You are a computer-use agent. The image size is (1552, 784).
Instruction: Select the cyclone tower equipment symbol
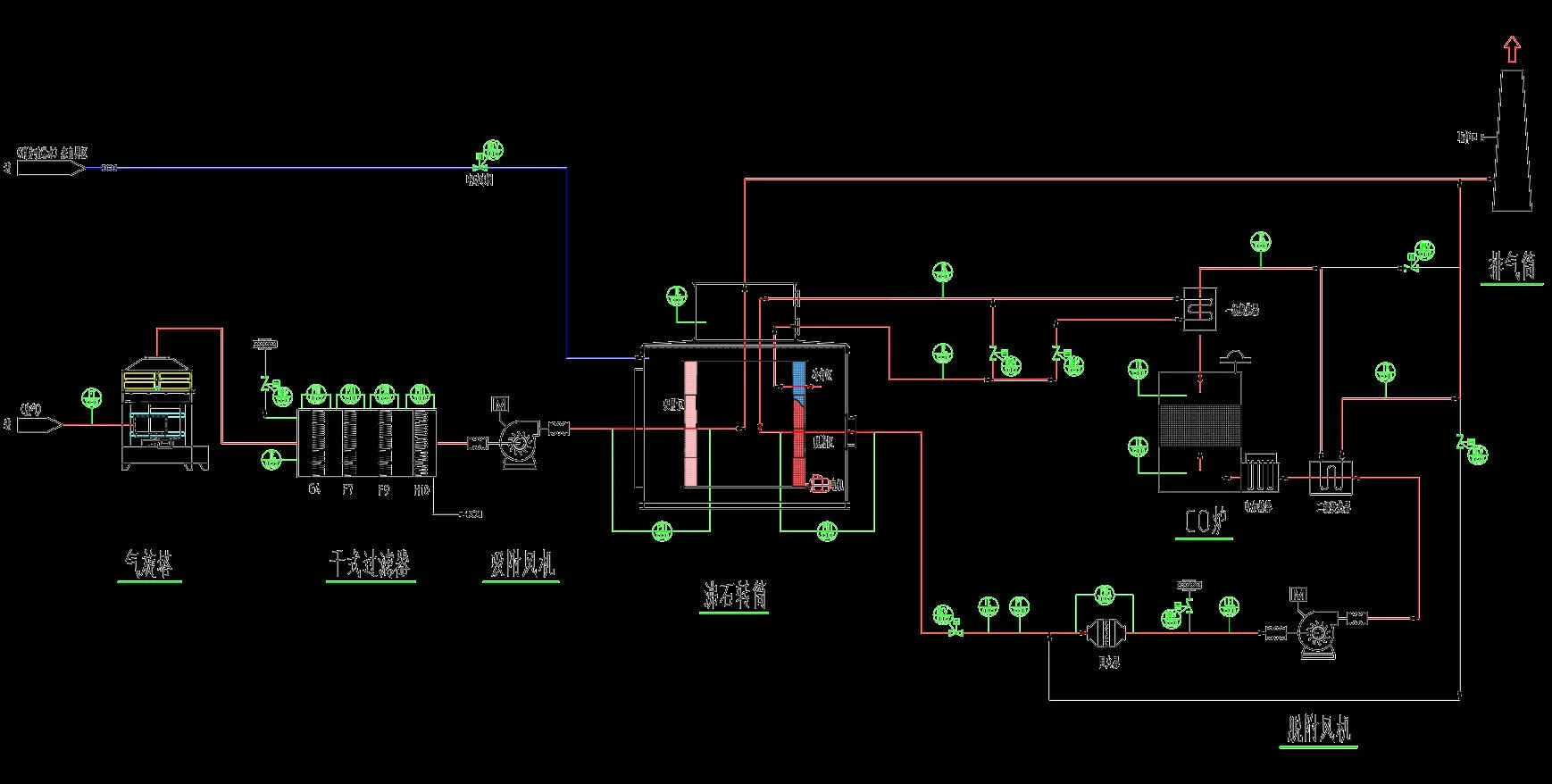tap(165, 415)
